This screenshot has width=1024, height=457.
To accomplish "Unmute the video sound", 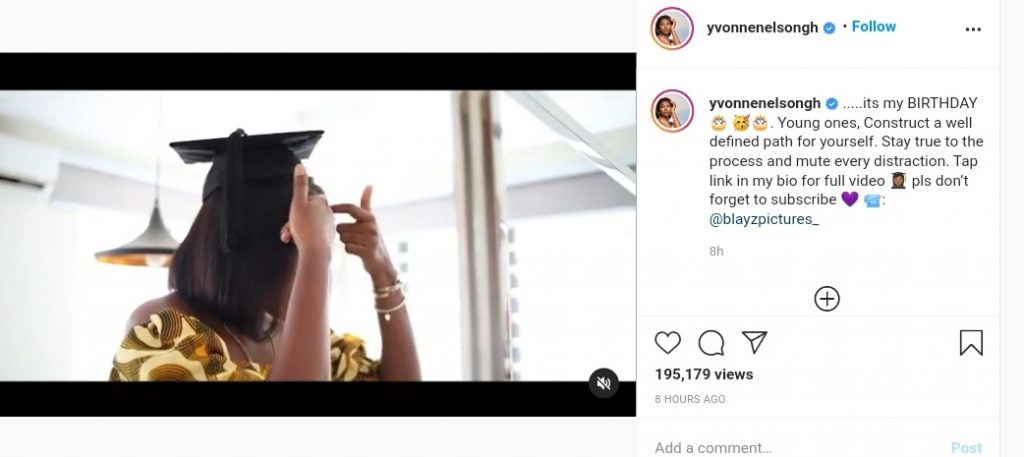I will (603, 382).
